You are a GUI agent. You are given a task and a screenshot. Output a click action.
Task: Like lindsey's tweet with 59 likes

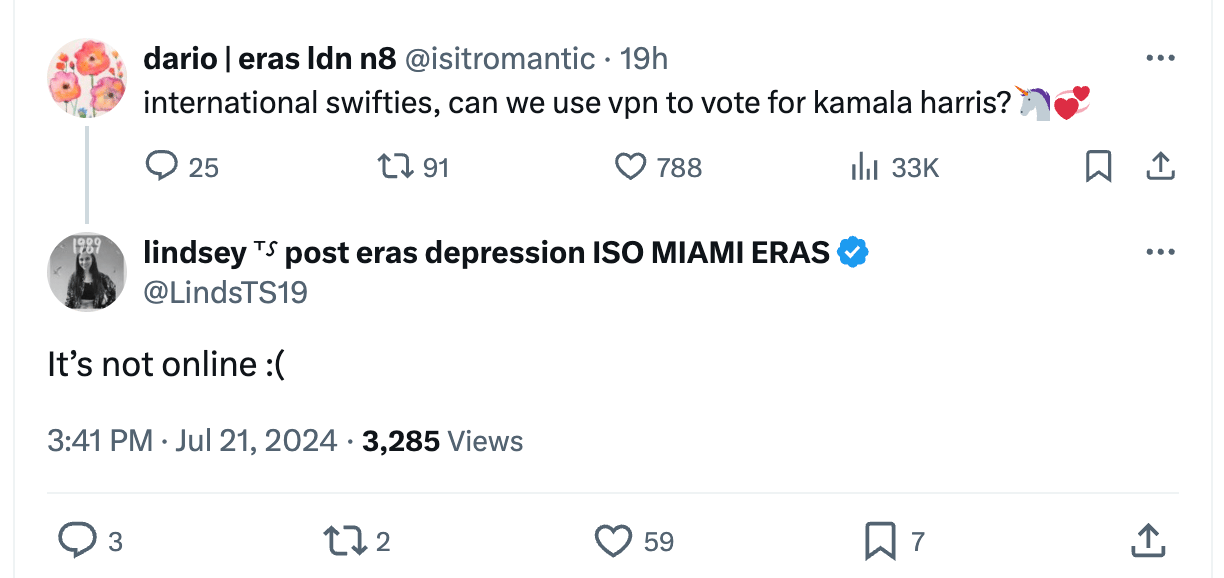tap(612, 541)
